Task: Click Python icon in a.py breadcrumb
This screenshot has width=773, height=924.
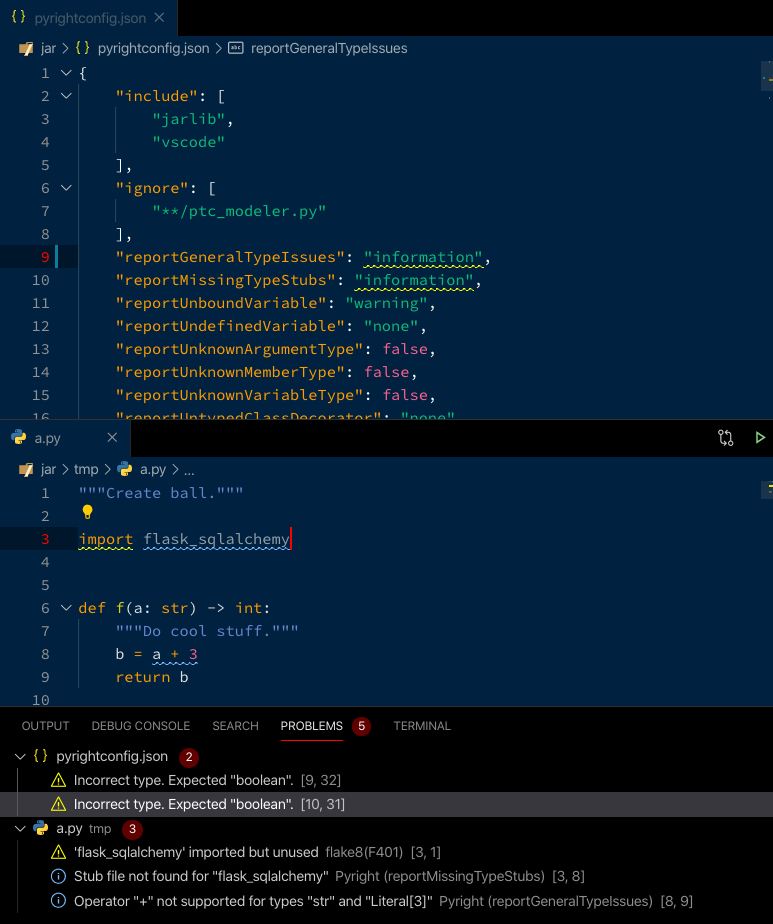Action: point(125,469)
